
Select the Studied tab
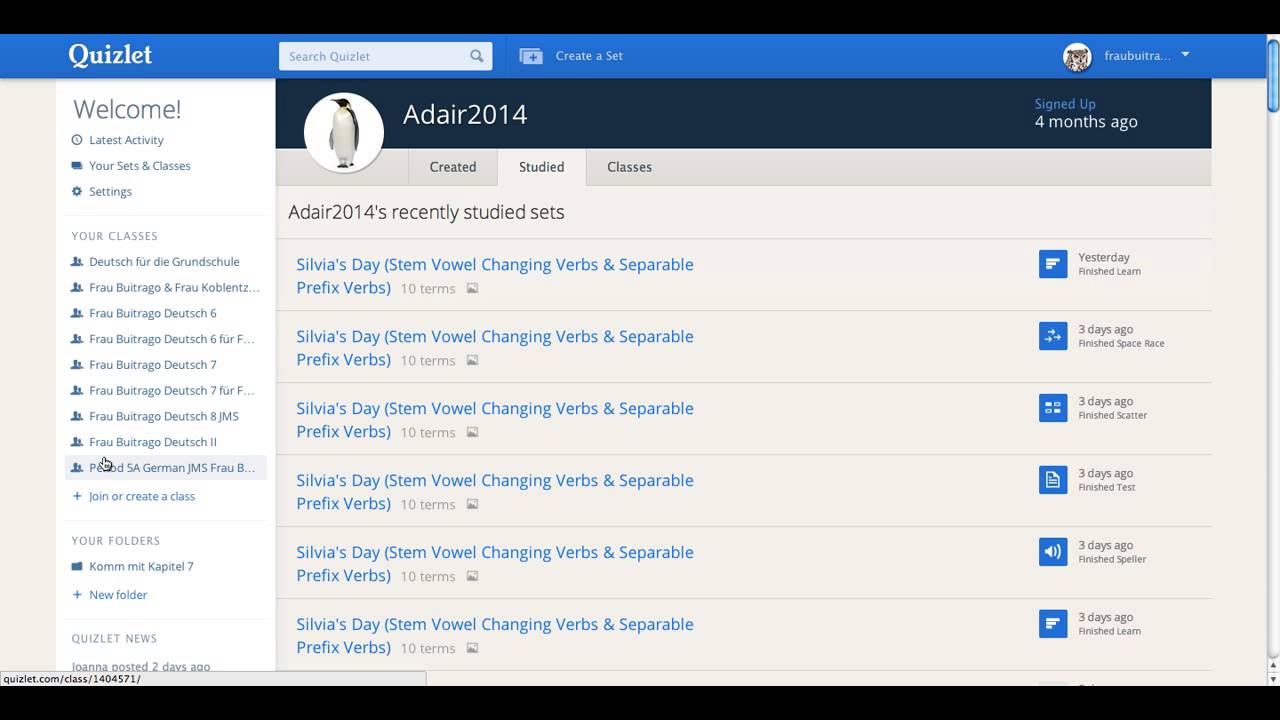click(x=541, y=167)
